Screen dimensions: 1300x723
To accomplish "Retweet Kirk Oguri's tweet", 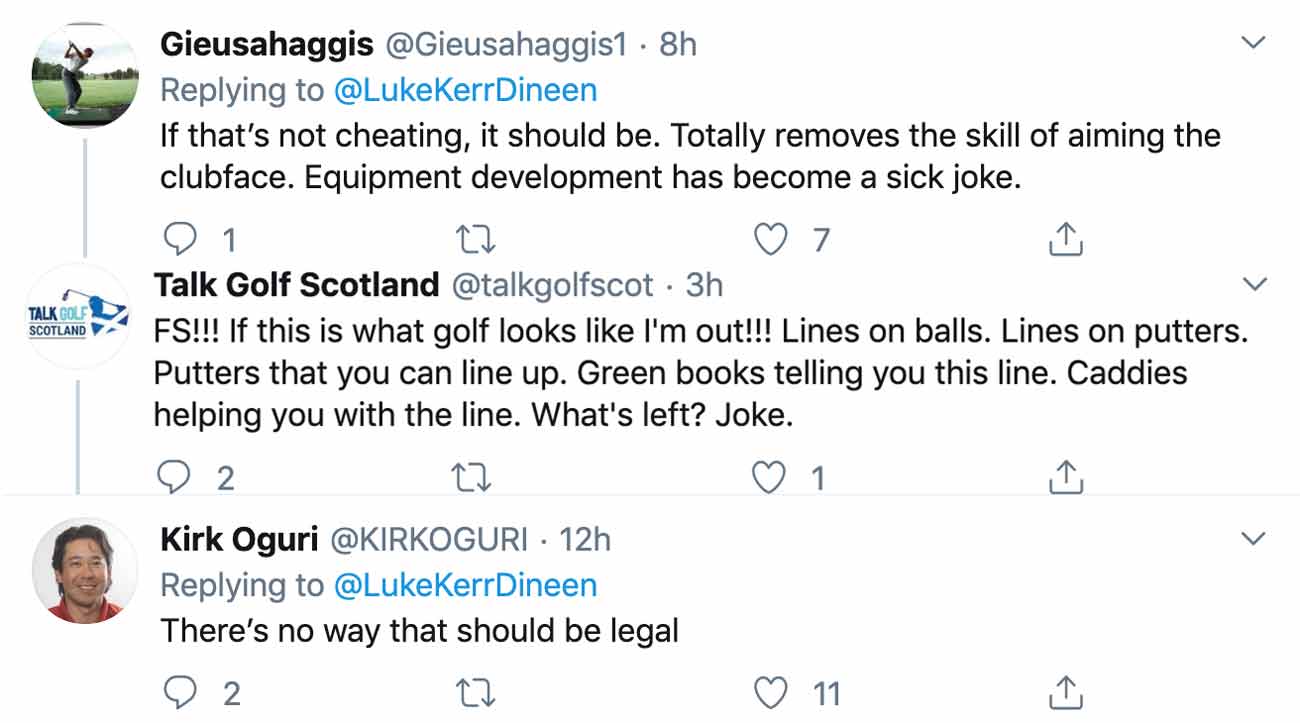I will click(x=473, y=692).
